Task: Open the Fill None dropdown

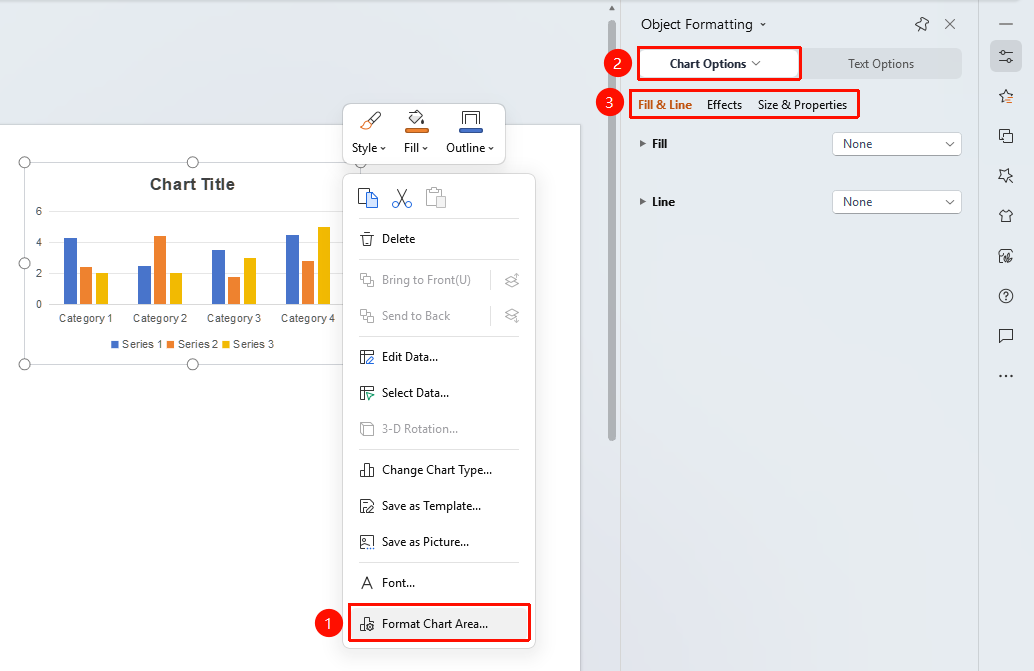Action: pos(897,144)
